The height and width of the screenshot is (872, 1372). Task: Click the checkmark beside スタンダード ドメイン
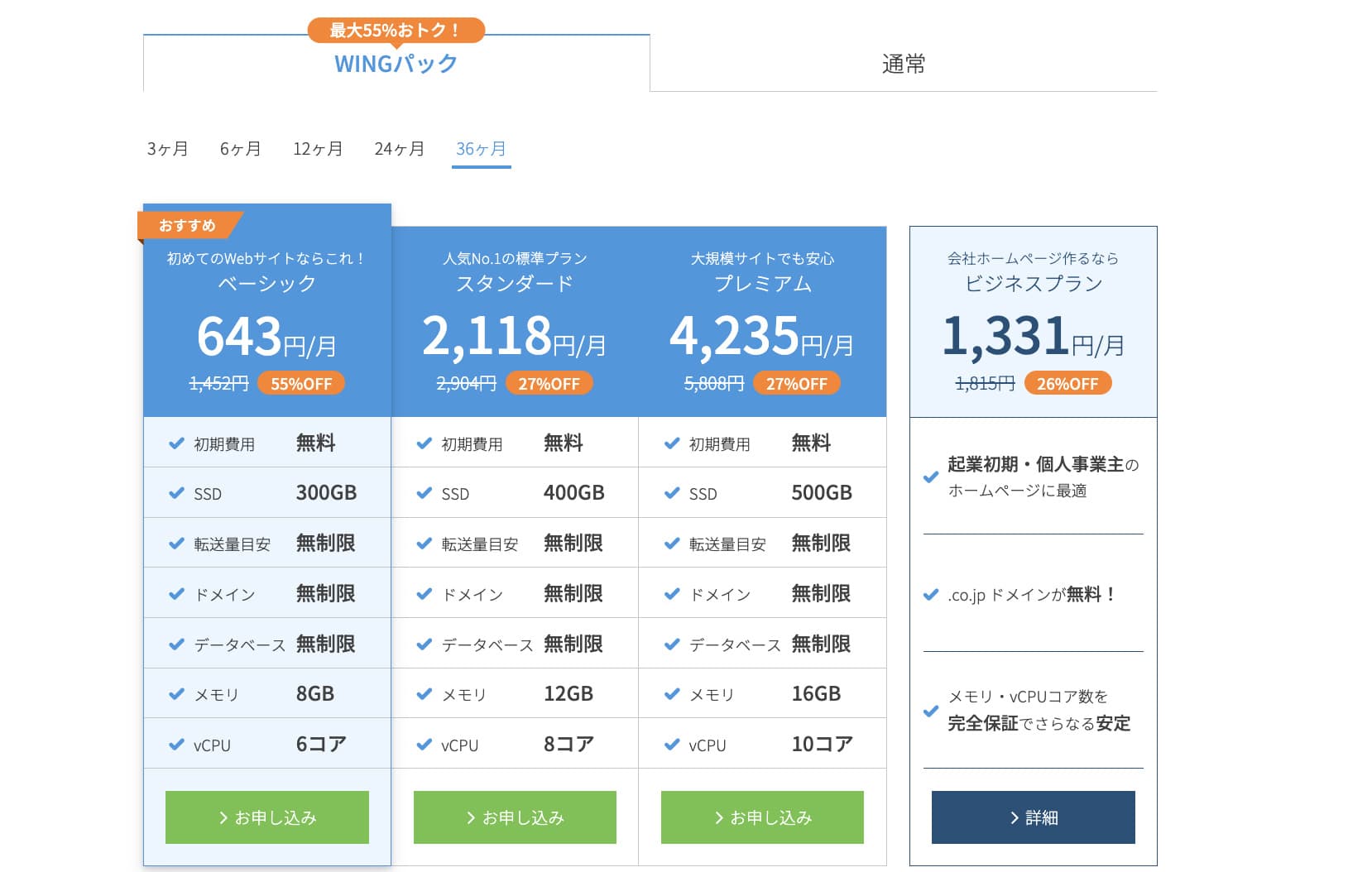tap(424, 594)
